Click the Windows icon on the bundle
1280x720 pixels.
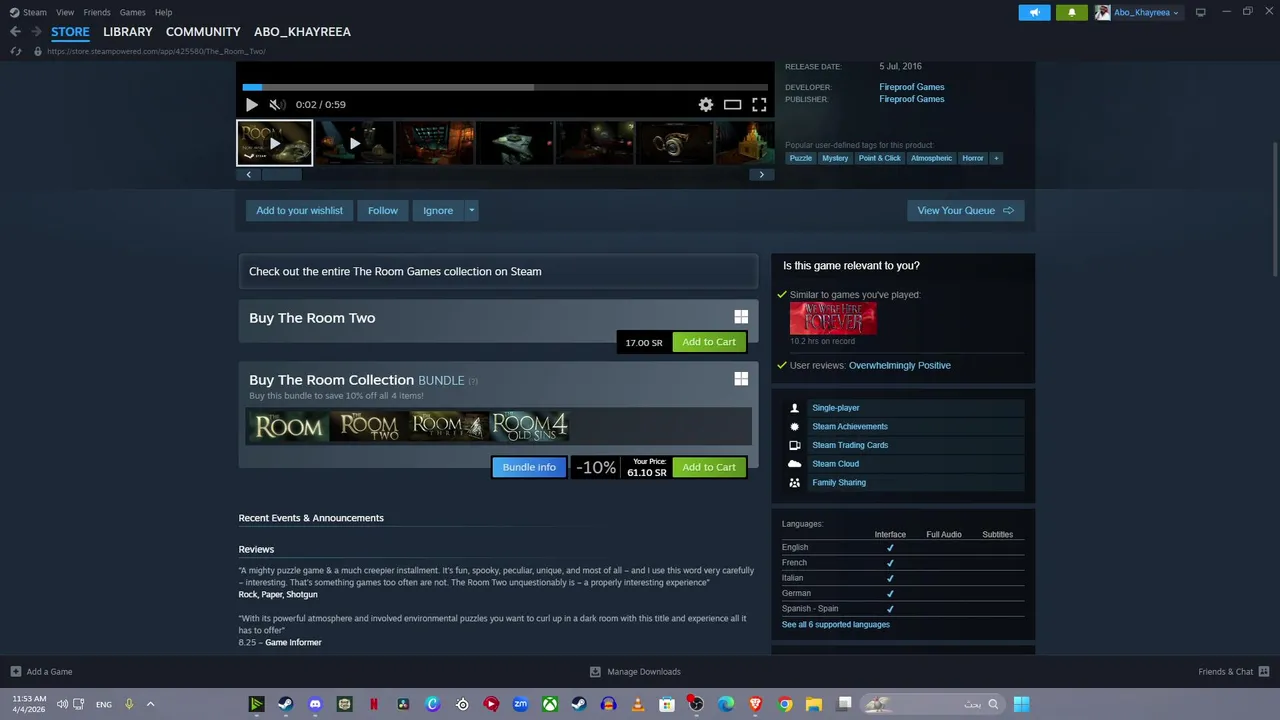(x=741, y=379)
